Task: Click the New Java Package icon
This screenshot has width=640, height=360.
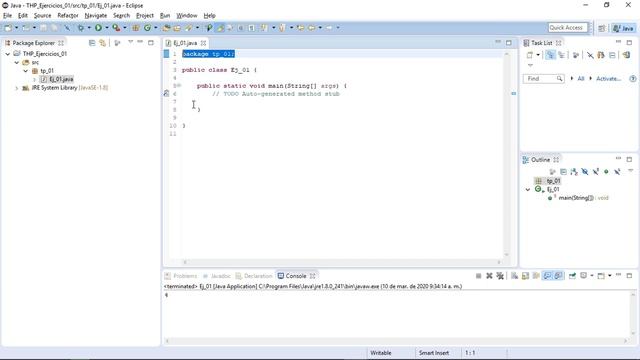Action: (x=136, y=28)
